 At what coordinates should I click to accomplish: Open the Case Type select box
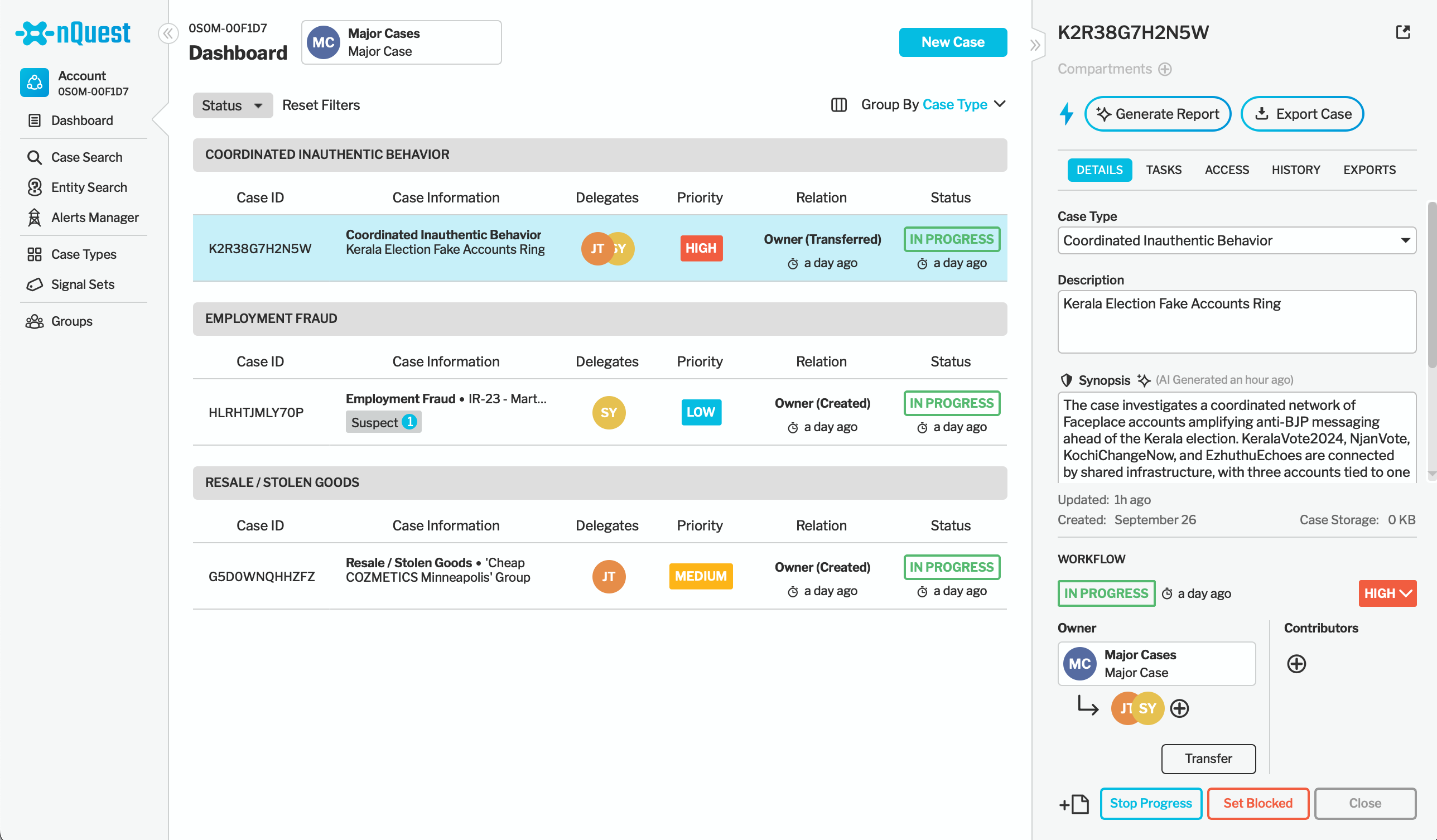[x=1236, y=240]
